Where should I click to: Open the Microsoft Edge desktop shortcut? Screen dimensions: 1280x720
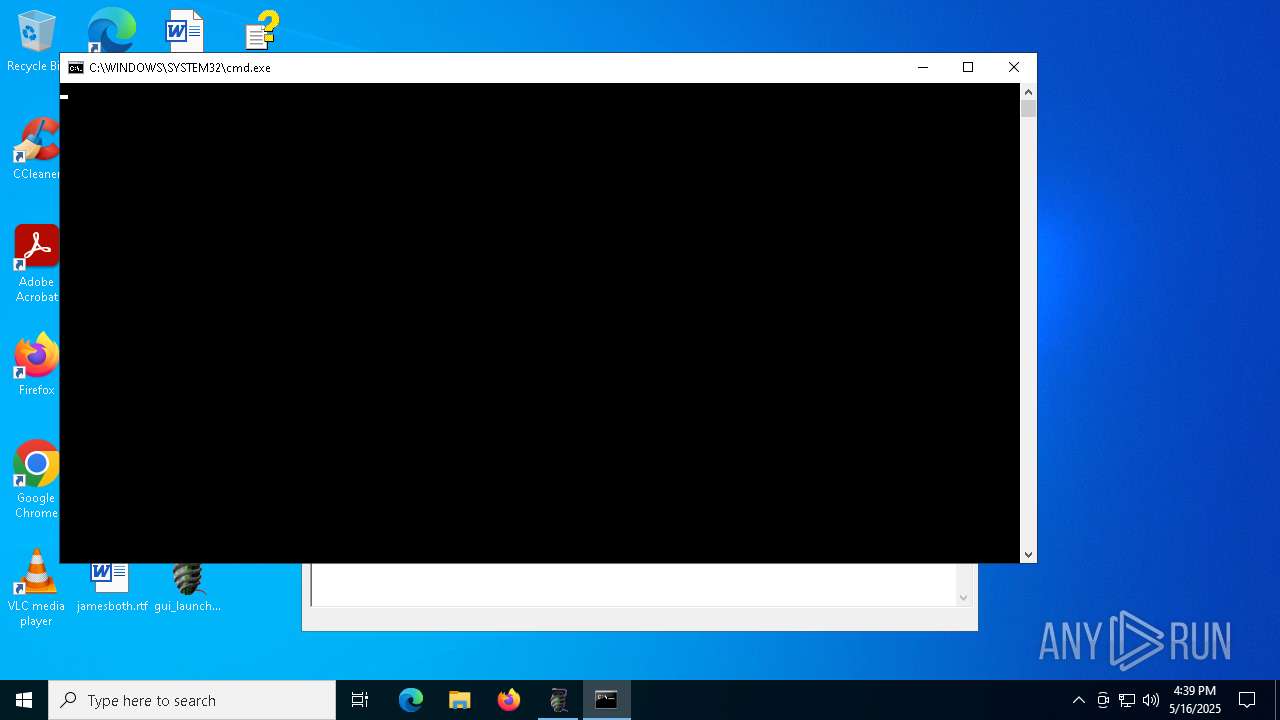(x=111, y=30)
